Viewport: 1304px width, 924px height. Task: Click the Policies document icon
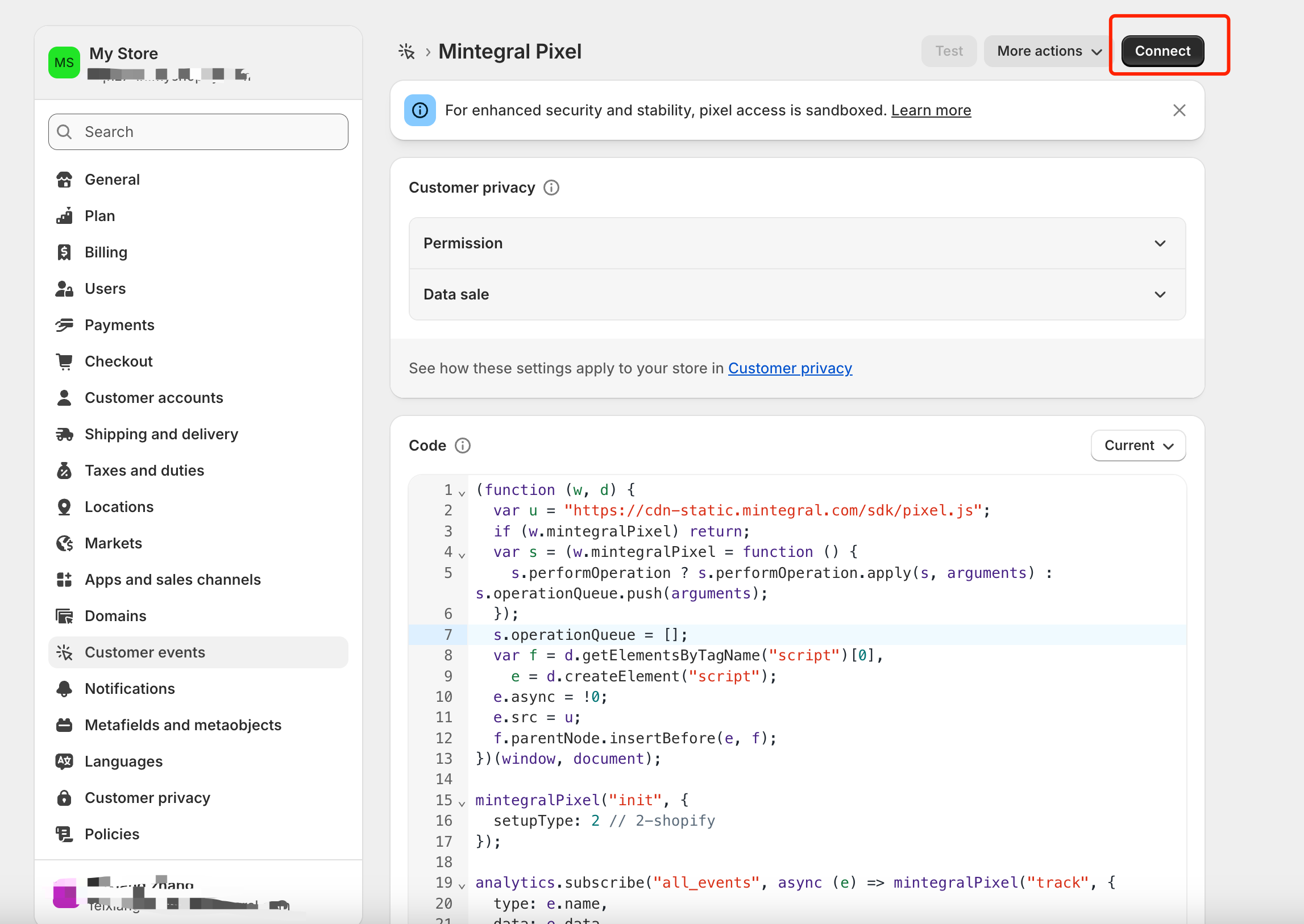click(64, 835)
